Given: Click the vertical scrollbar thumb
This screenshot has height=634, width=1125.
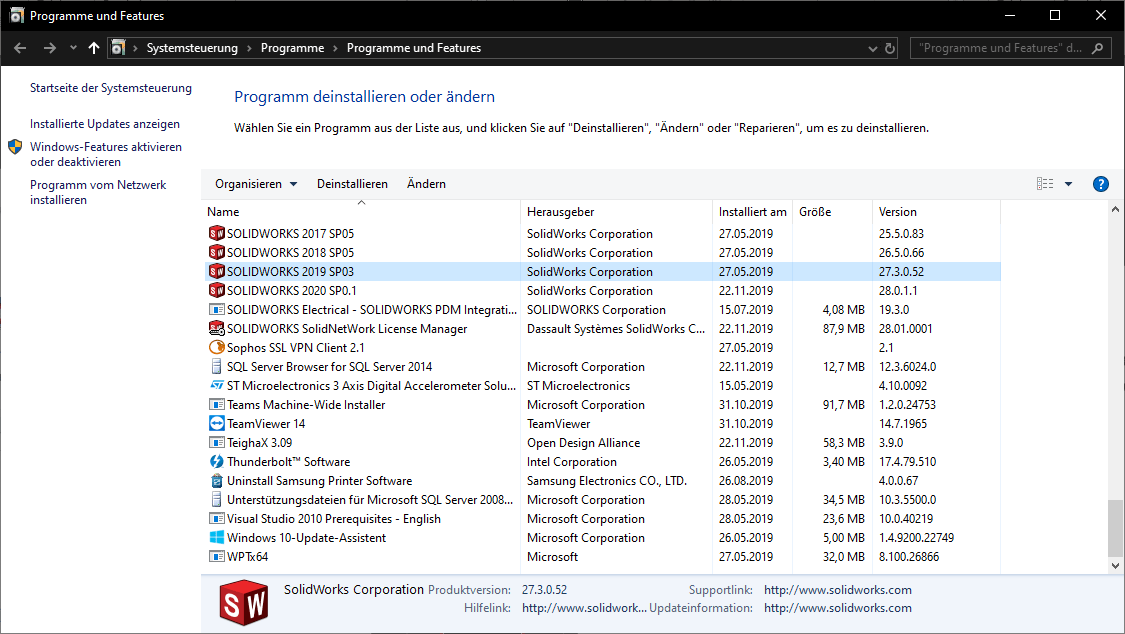Looking at the screenshot, I should (1115, 528).
